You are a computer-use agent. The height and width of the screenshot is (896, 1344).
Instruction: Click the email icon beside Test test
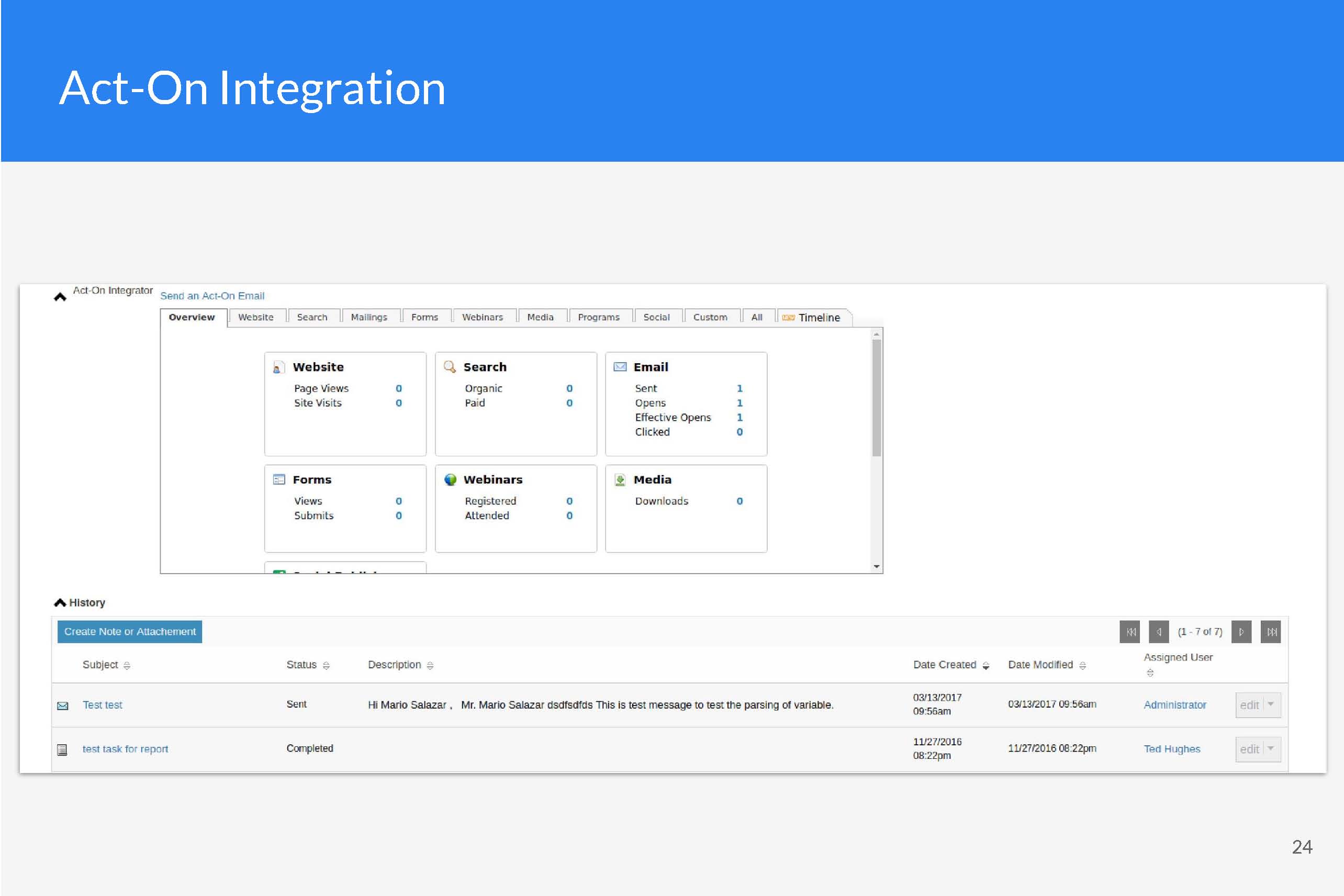[x=63, y=705]
